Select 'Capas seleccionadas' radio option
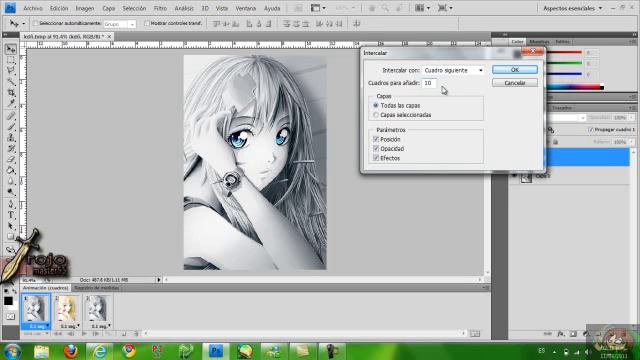640x360 pixels. (376, 115)
